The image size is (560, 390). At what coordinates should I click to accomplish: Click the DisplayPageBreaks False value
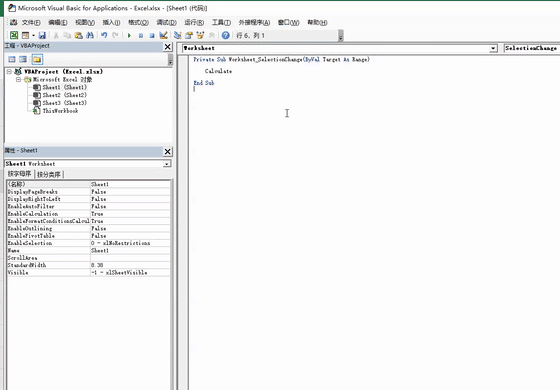130,192
